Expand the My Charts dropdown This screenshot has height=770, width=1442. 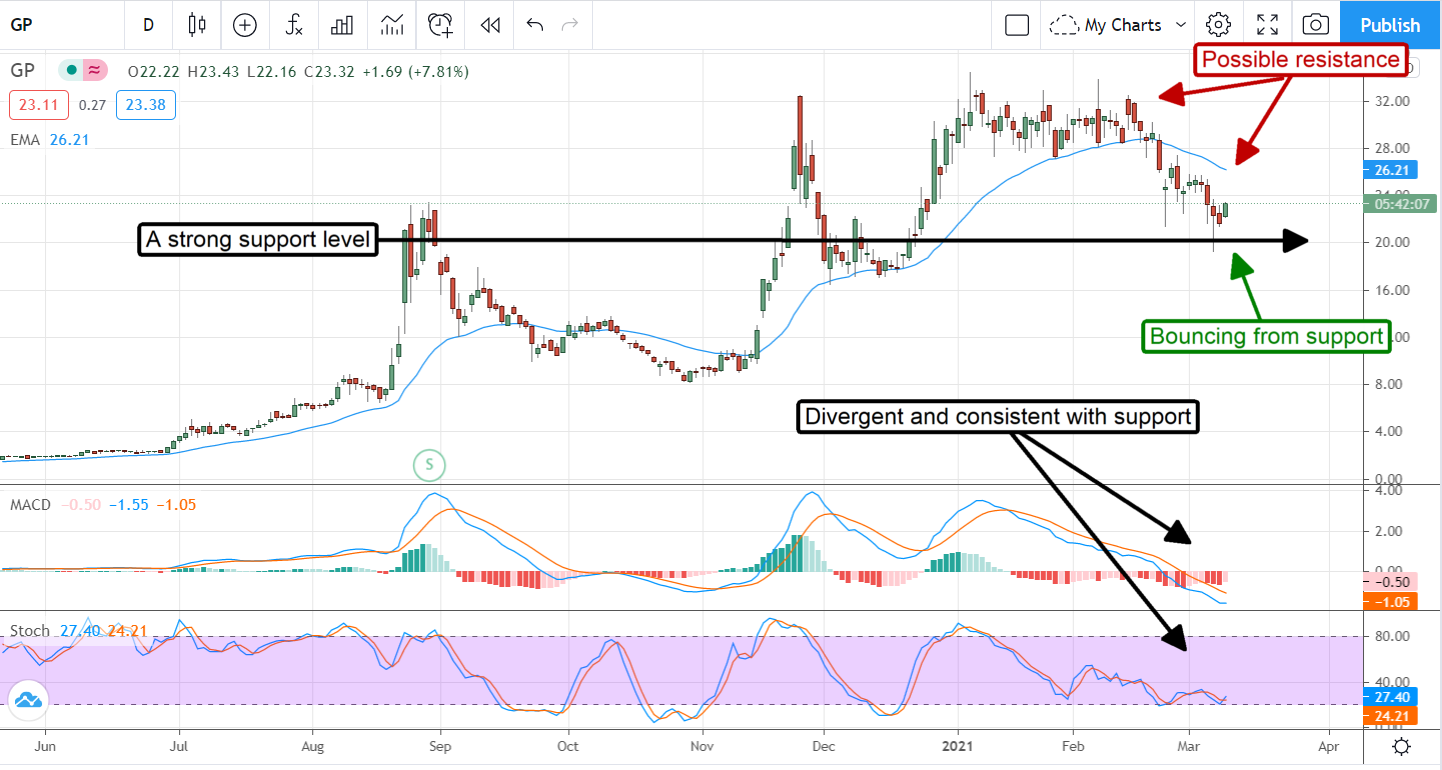(x=1121, y=25)
